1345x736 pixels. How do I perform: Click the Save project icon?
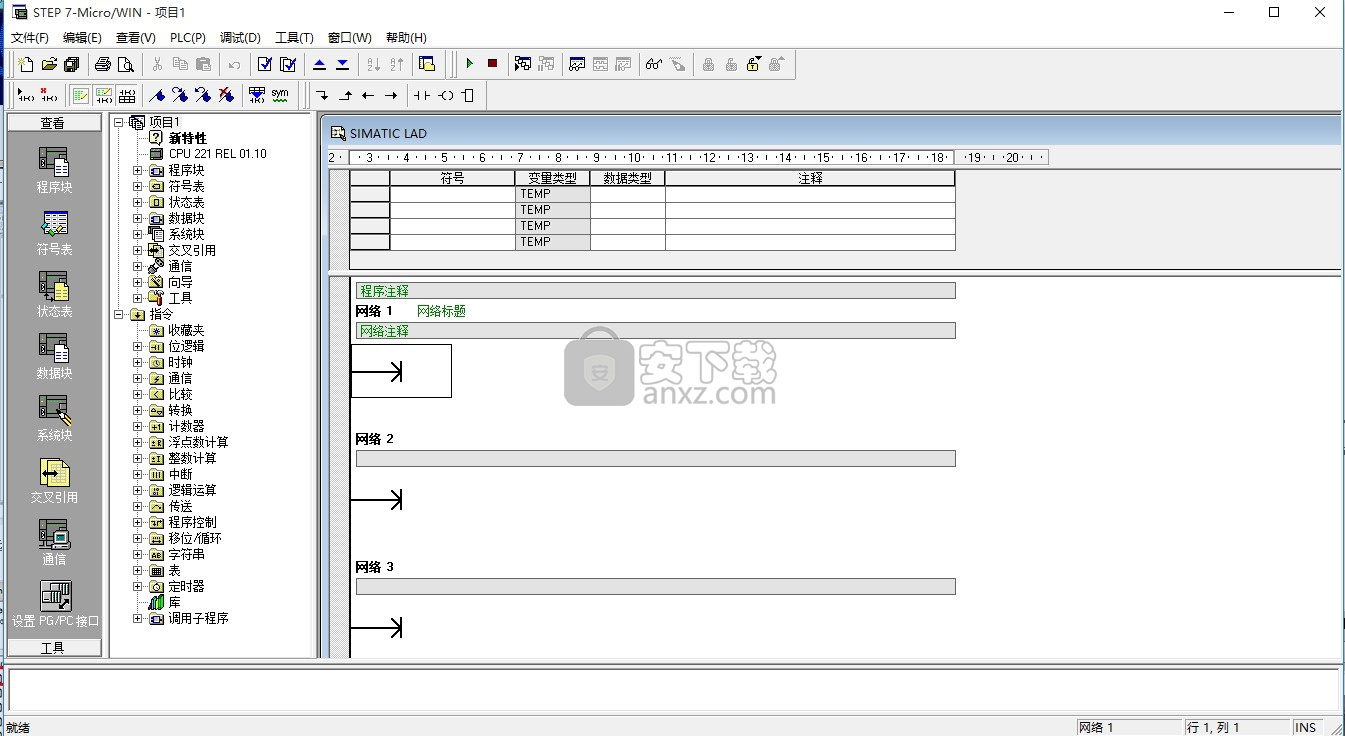click(x=72, y=64)
